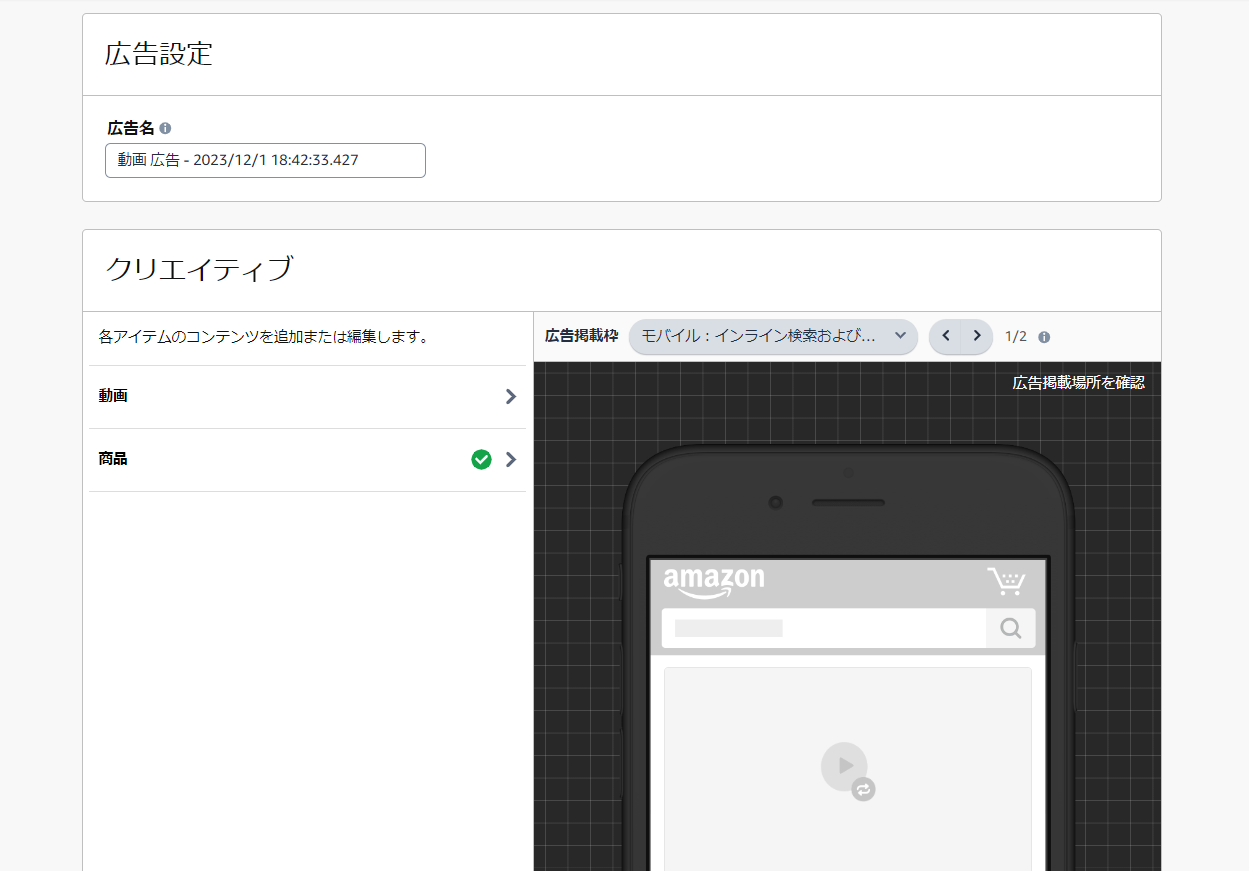
Task: Go to previous ad placement preview
Action: (945, 336)
